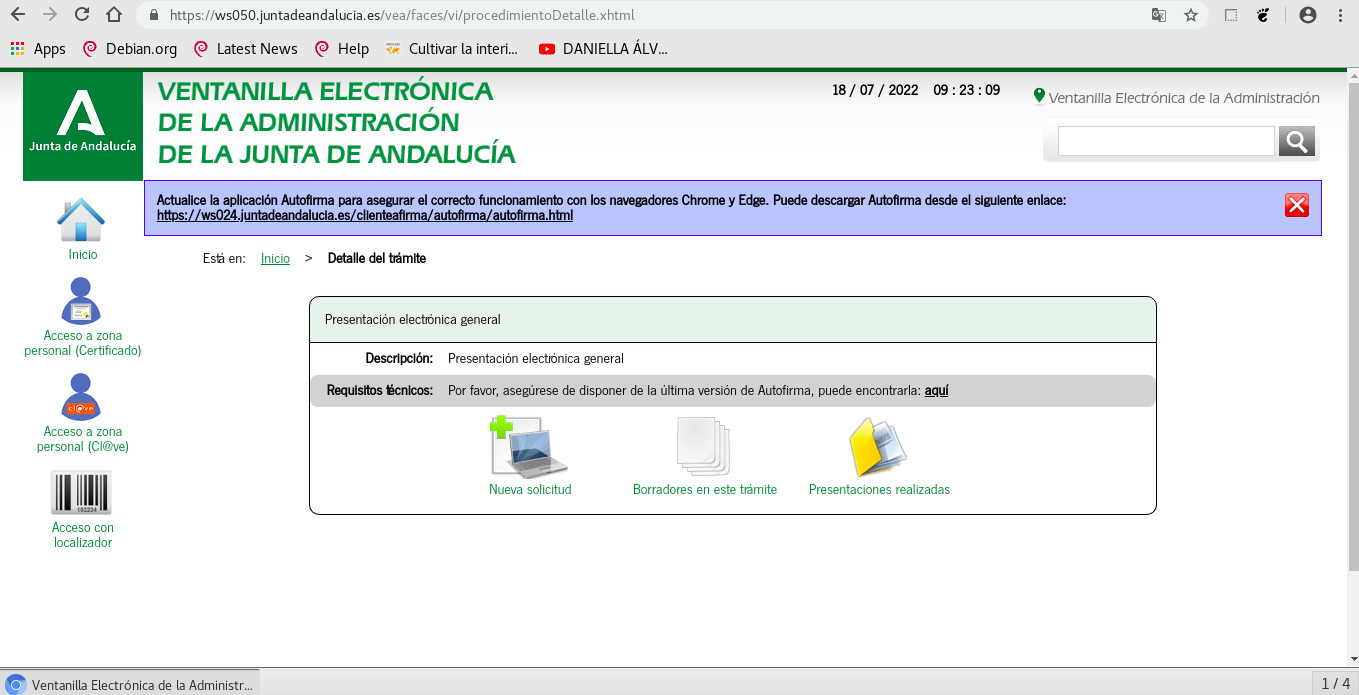
Task: Click Inicio breadcrumb link
Action: coord(275,258)
